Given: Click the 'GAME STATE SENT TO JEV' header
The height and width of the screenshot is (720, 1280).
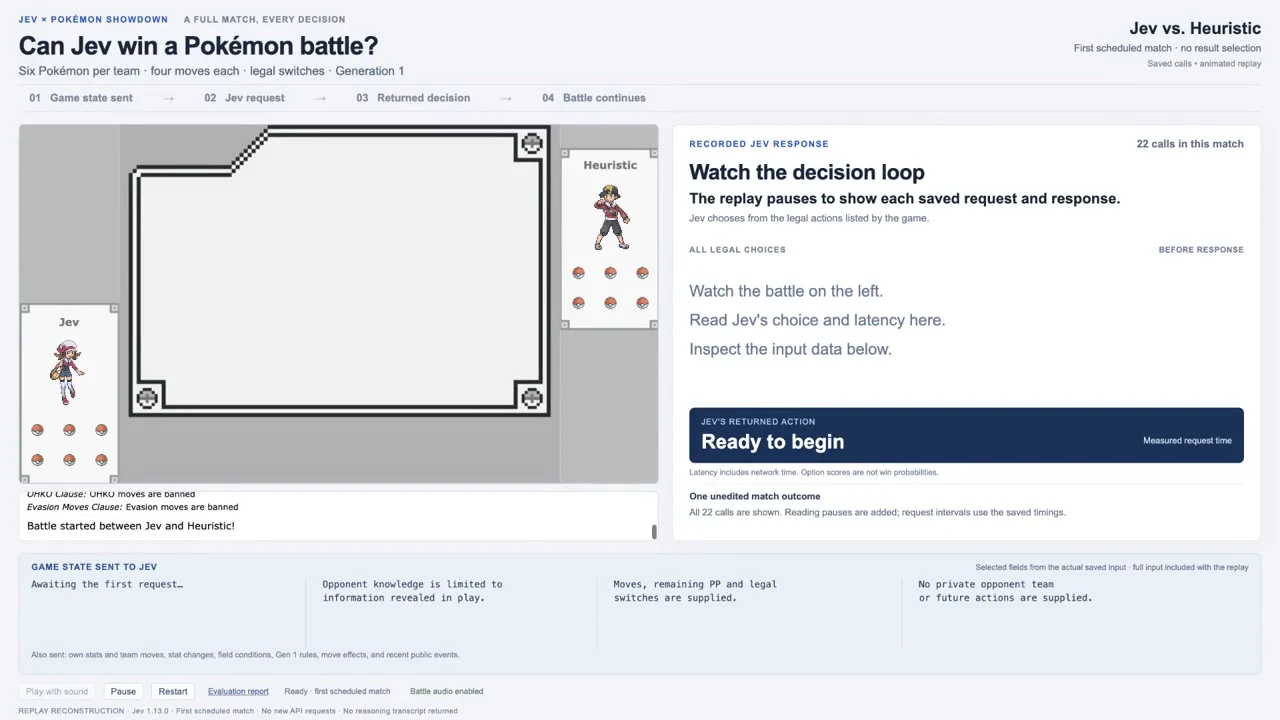Looking at the screenshot, I should 94,567.
